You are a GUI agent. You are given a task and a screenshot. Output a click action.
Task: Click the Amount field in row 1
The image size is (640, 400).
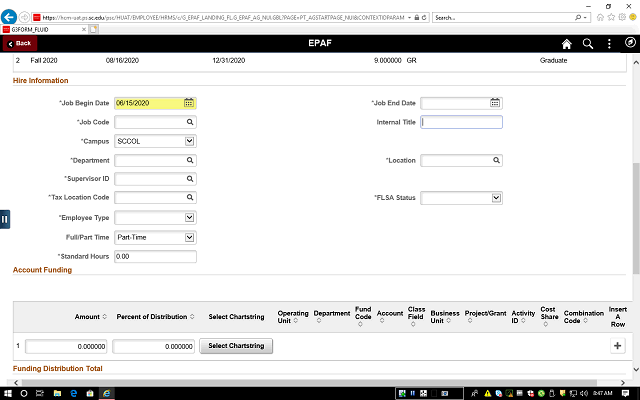tap(66, 346)
